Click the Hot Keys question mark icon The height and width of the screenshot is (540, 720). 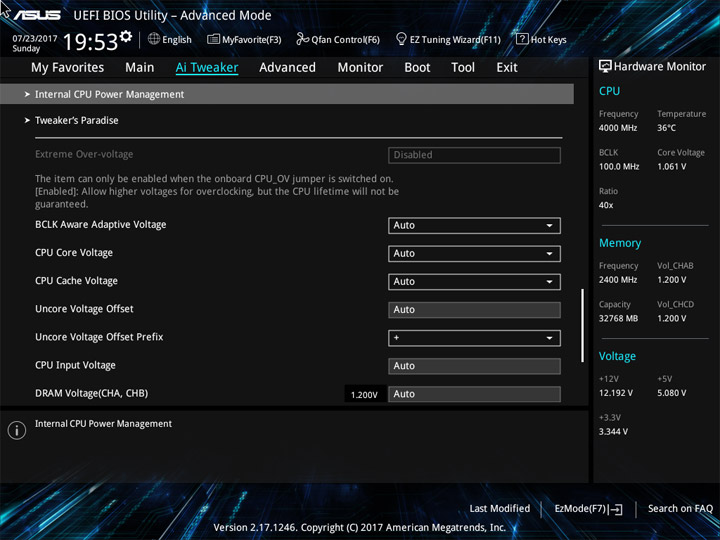click(522, 39)
